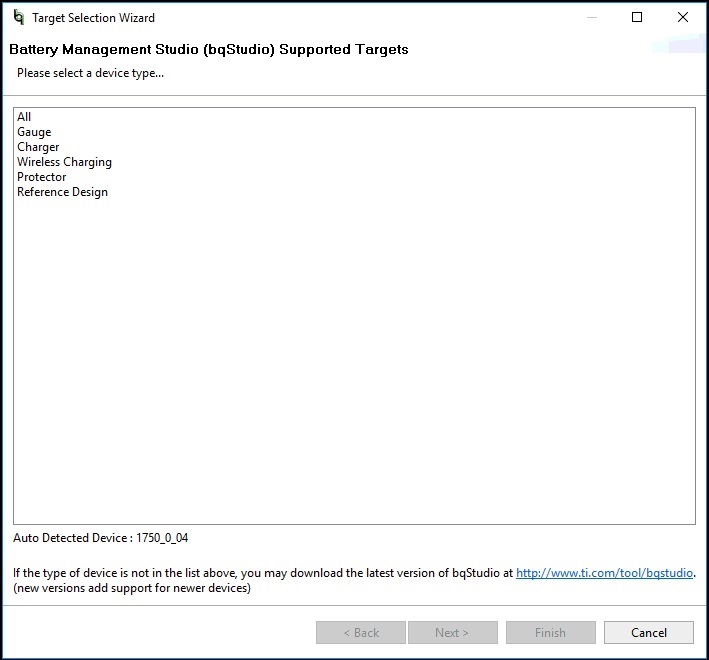Pick Wireless Charging in the list

[x=64, y=162]
